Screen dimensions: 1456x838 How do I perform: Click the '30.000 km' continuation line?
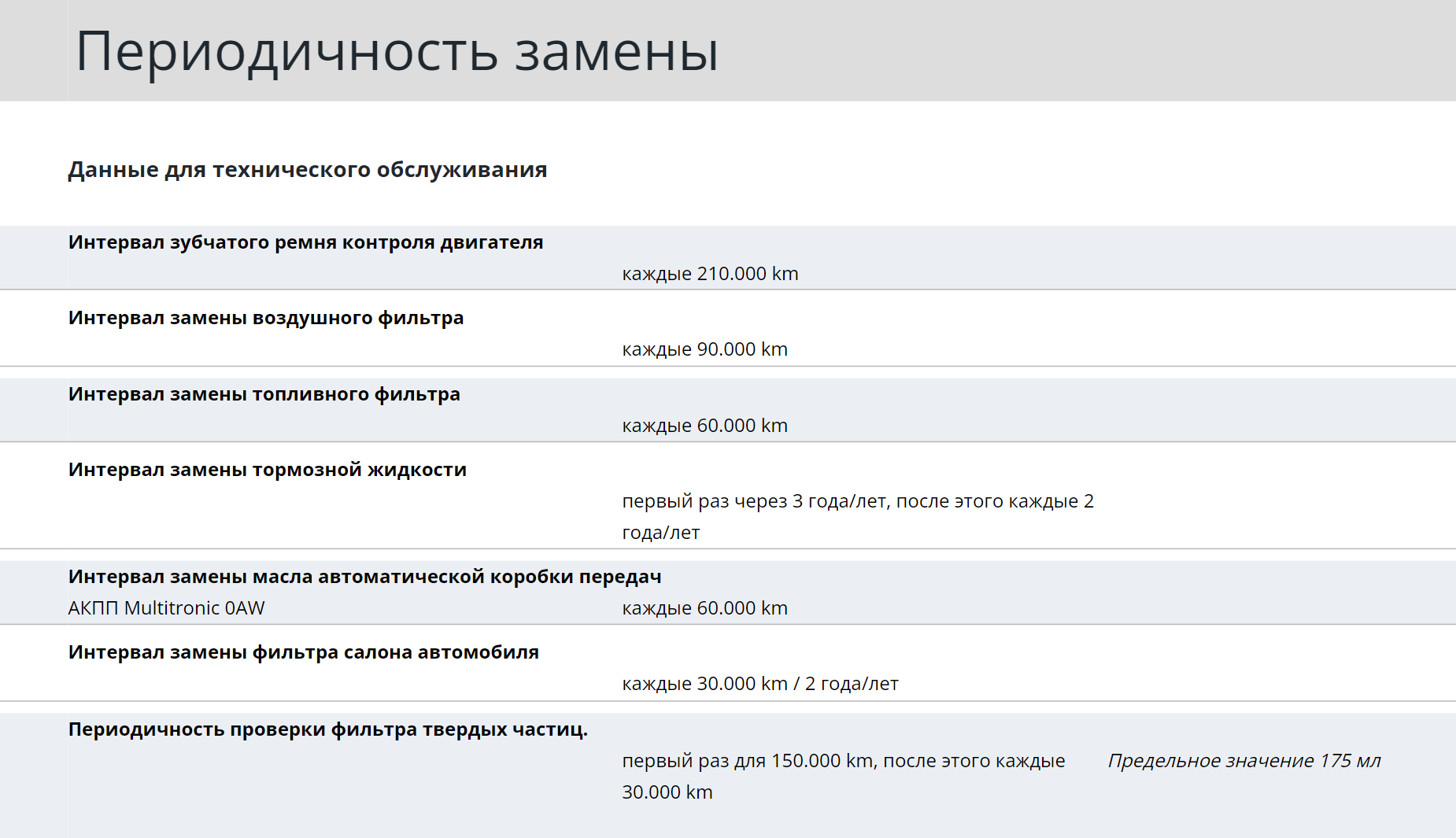point(667,792)
